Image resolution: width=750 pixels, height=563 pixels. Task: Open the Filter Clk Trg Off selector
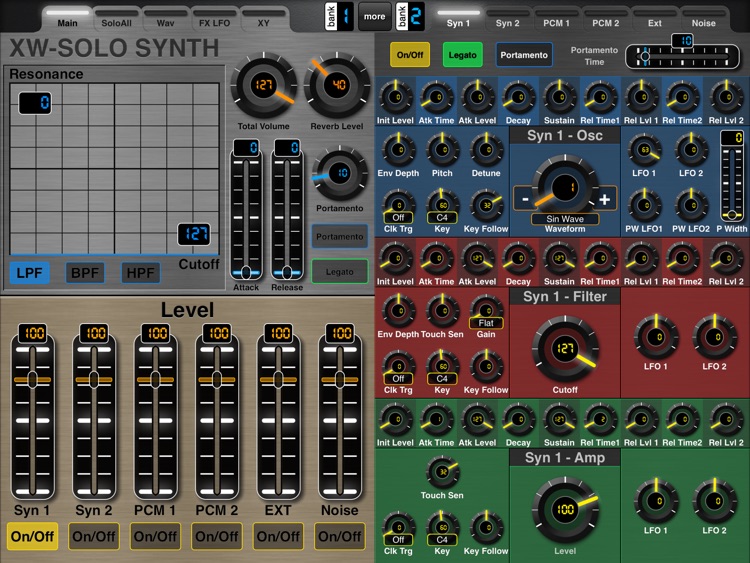point(398,379)
